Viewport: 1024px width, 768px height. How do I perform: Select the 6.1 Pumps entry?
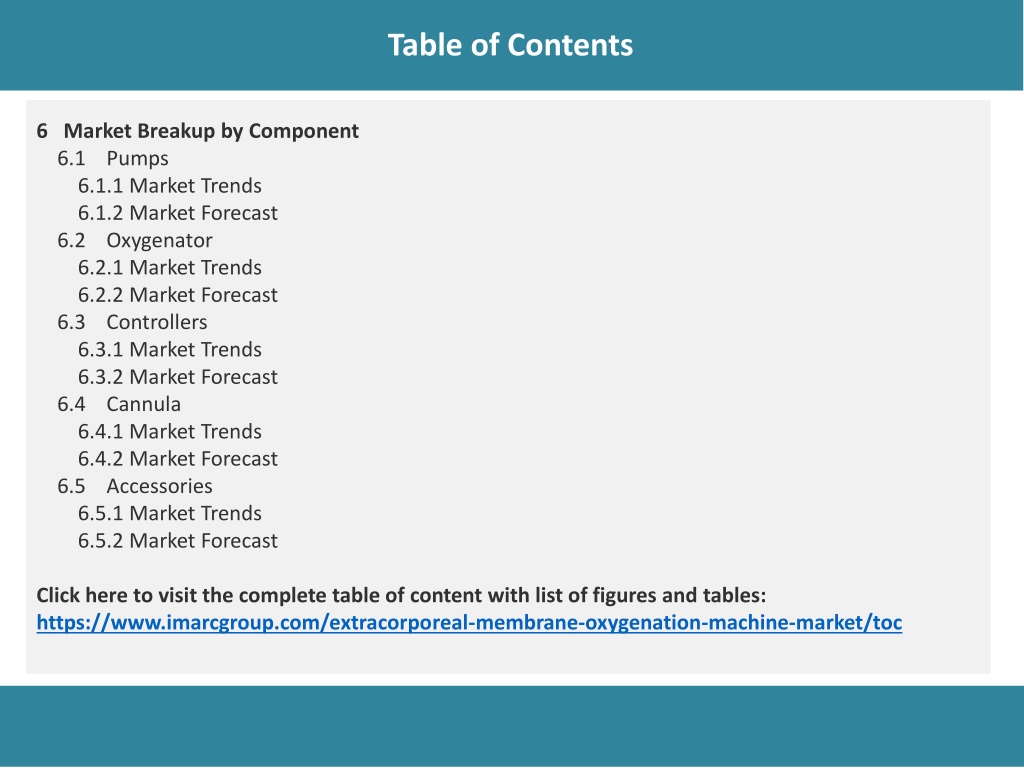coord(112,159)
